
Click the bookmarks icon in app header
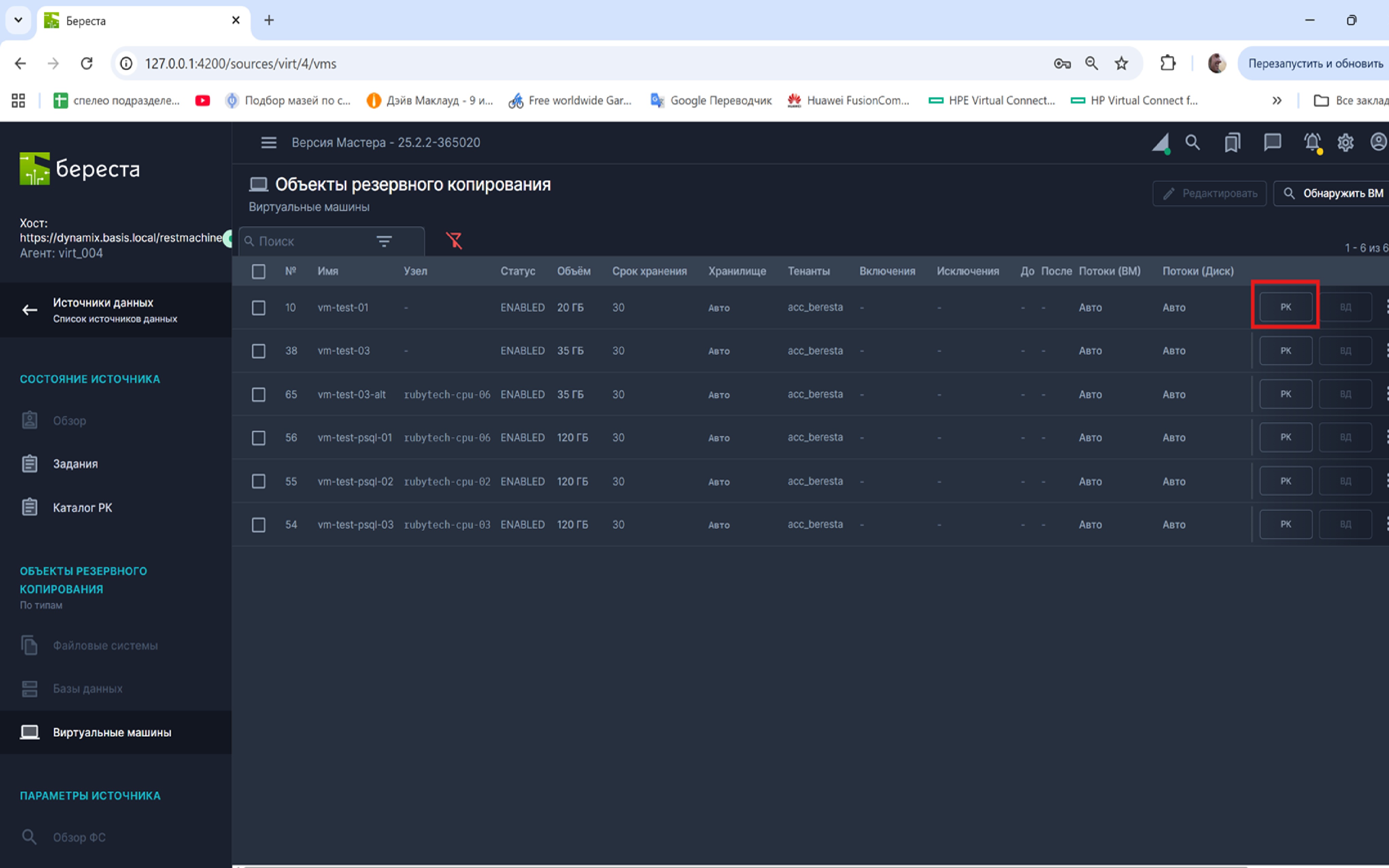1232,142
